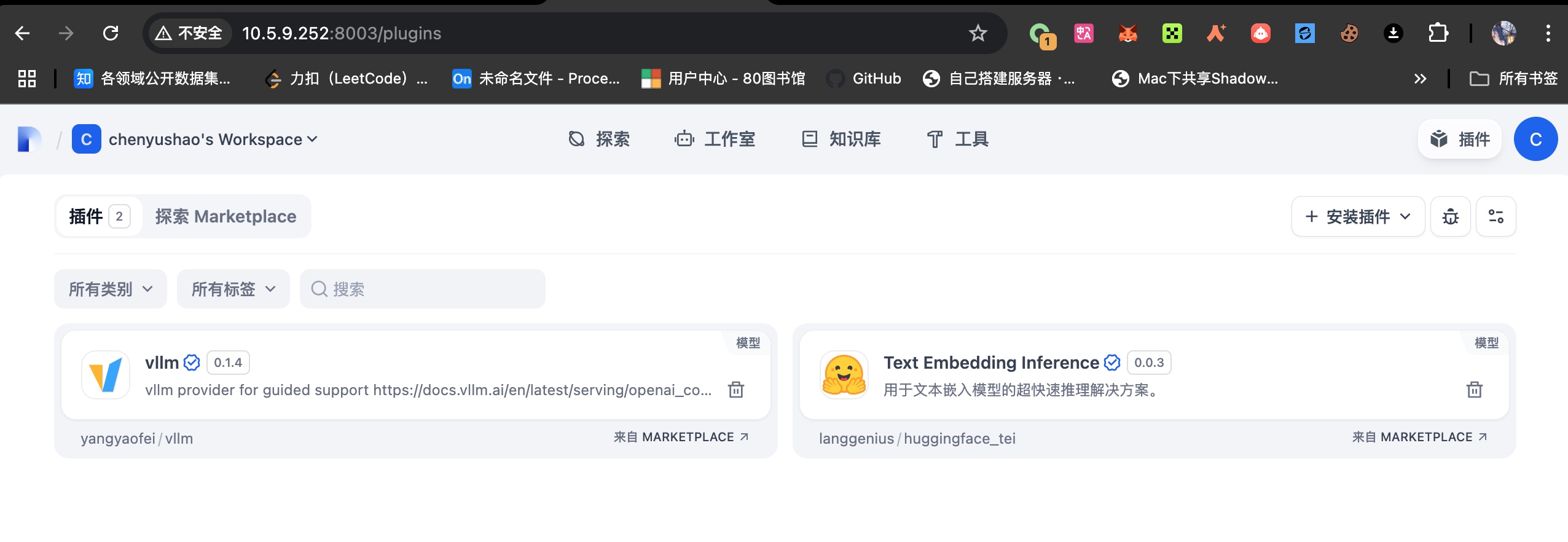Screen dimensions: 1568x542
Task: Expand the 所有类别 category filter
Action: coord(111,289)
